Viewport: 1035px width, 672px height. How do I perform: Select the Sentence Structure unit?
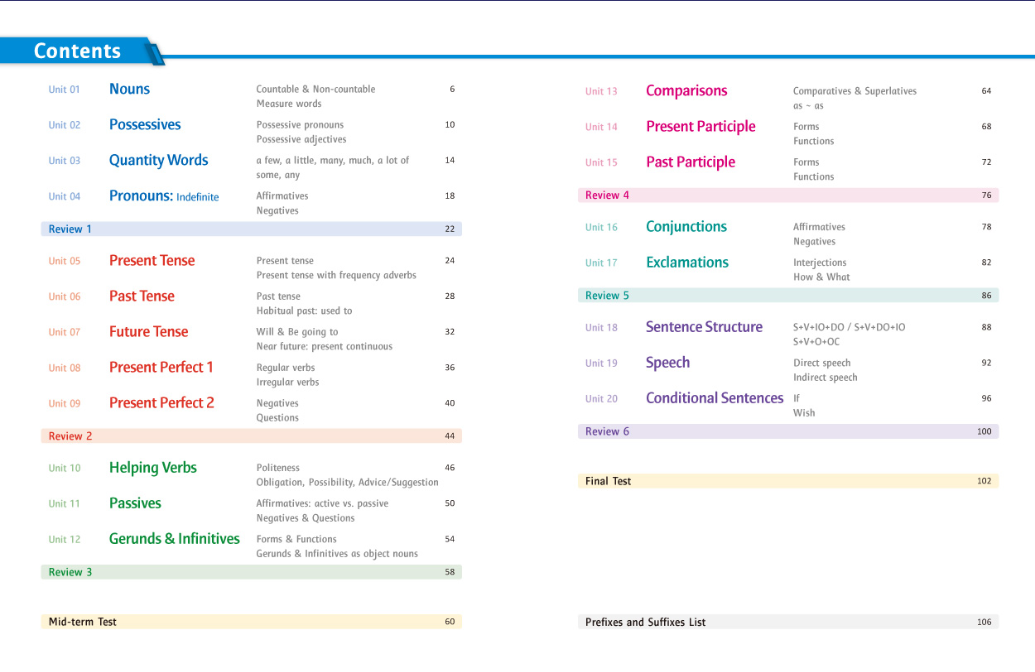click(x=704, y=327)
